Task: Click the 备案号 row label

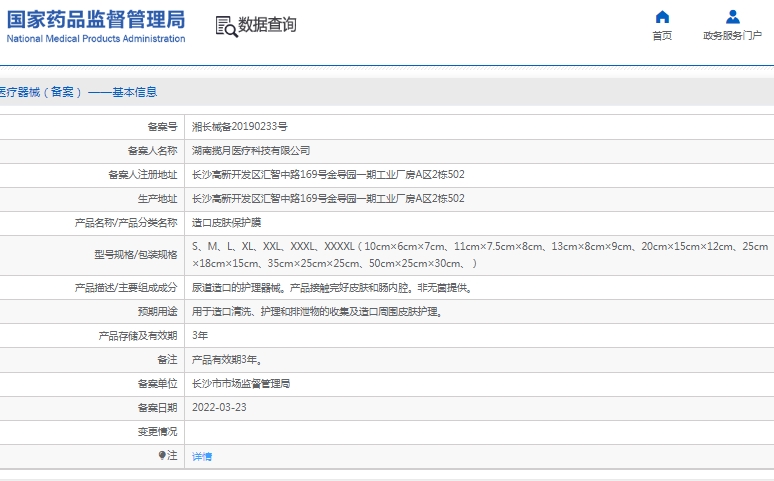Action: coord(162,127)
